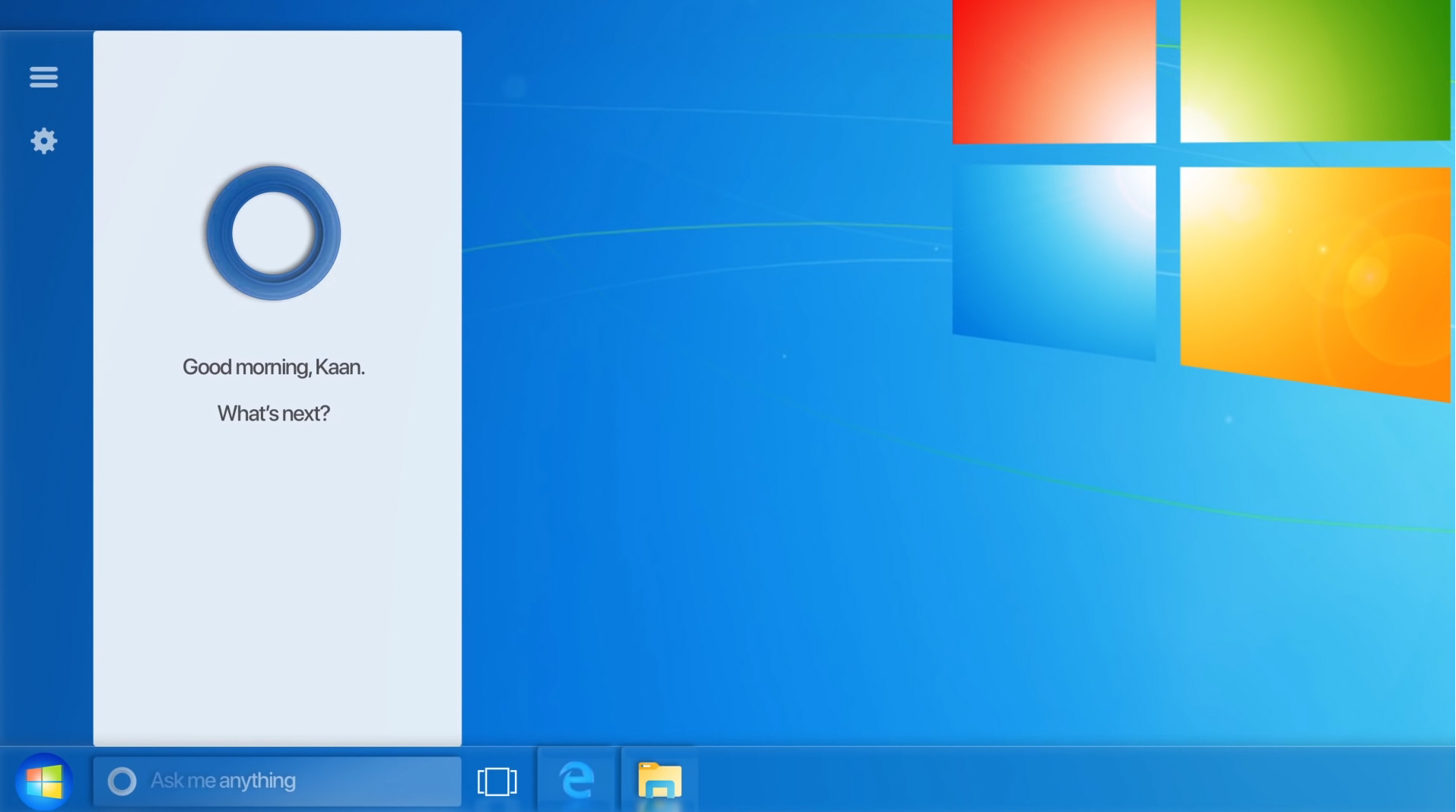Click the Ask me anything search box

click(x=277, y=781)
